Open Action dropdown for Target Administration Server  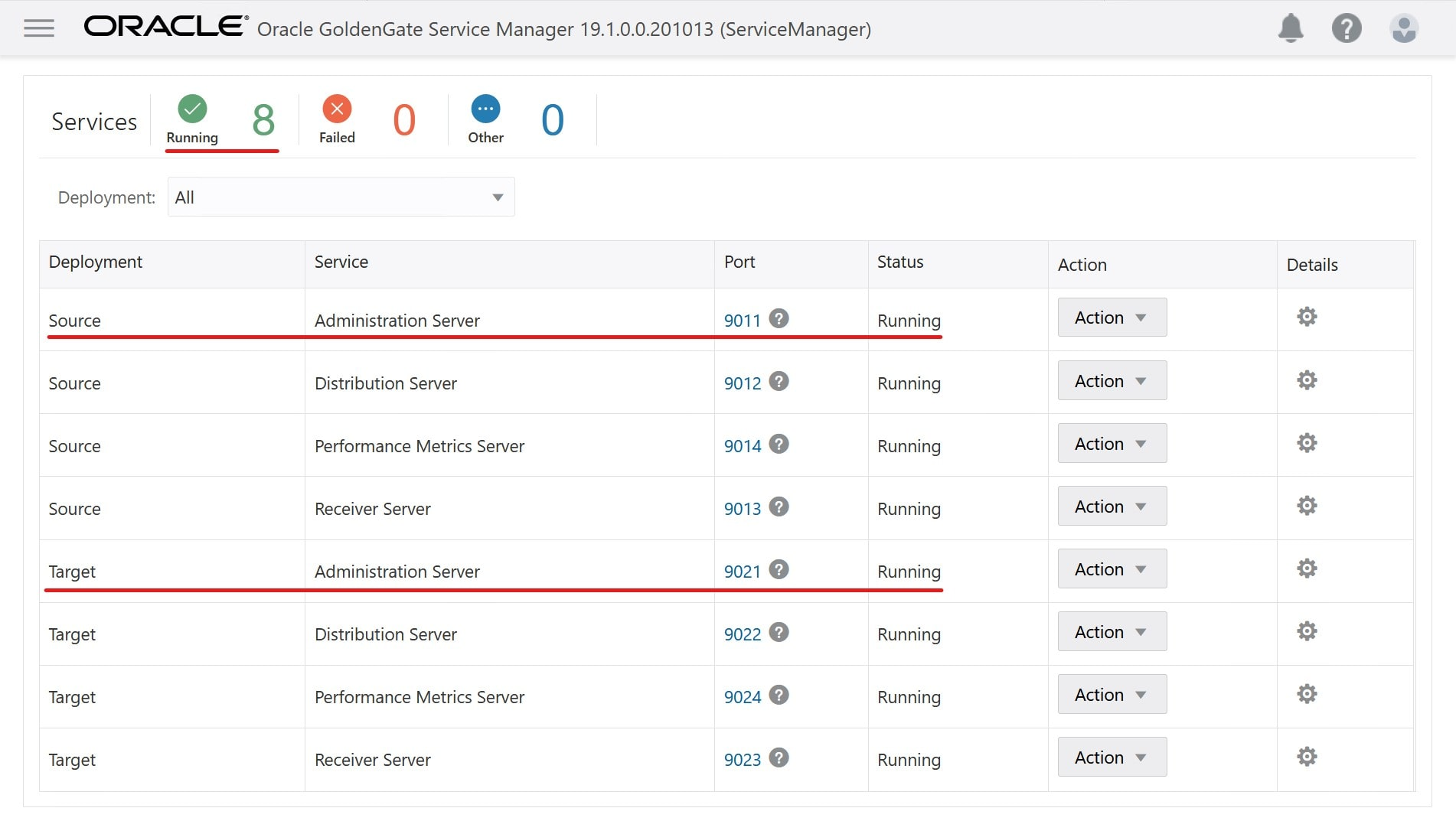(1112, 569)
